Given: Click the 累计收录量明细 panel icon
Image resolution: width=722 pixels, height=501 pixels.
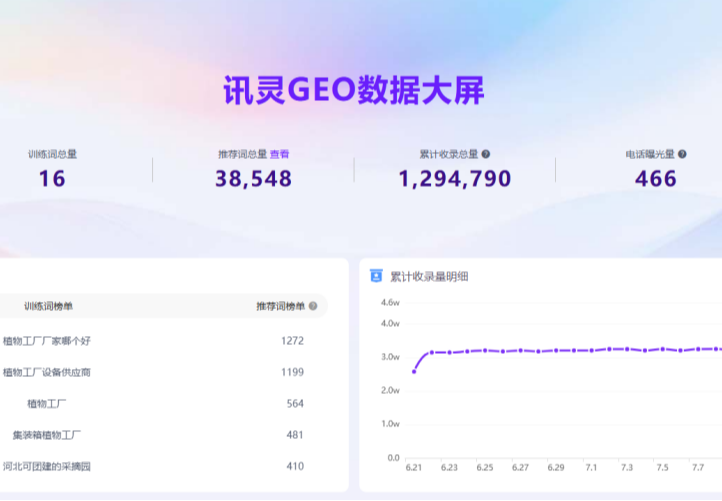Looking at the screenshot, I should point(376,276).
